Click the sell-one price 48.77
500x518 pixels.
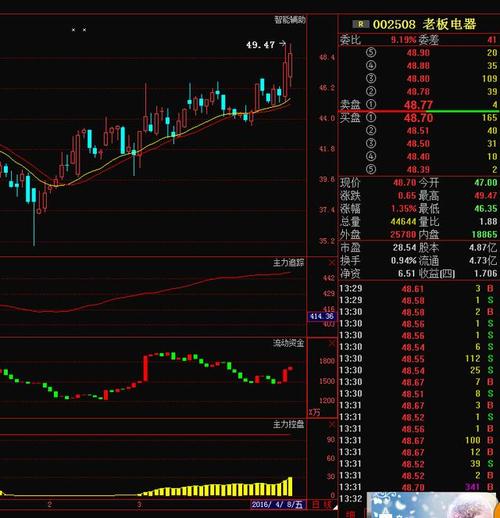(418, 105)
